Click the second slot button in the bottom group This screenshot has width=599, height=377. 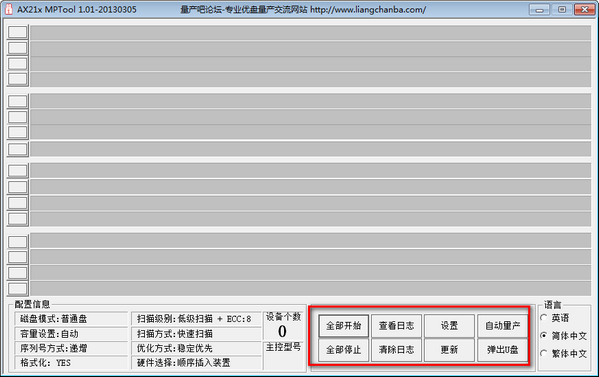pos(18,257)
